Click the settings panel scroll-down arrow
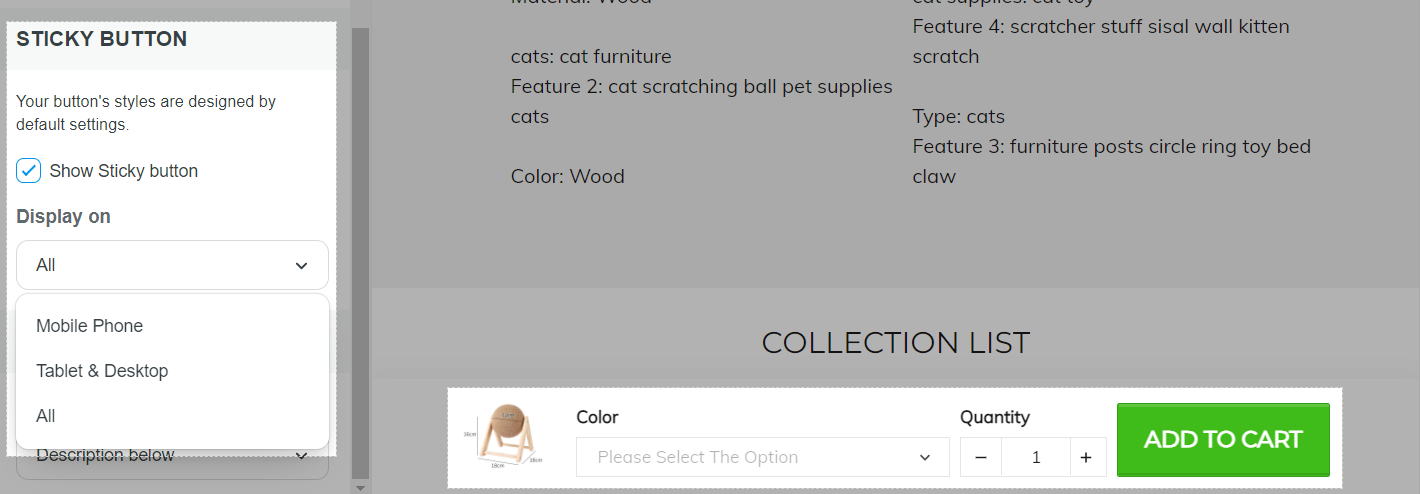This screenshot has width=1420, height=494. (x=361, y=487)
